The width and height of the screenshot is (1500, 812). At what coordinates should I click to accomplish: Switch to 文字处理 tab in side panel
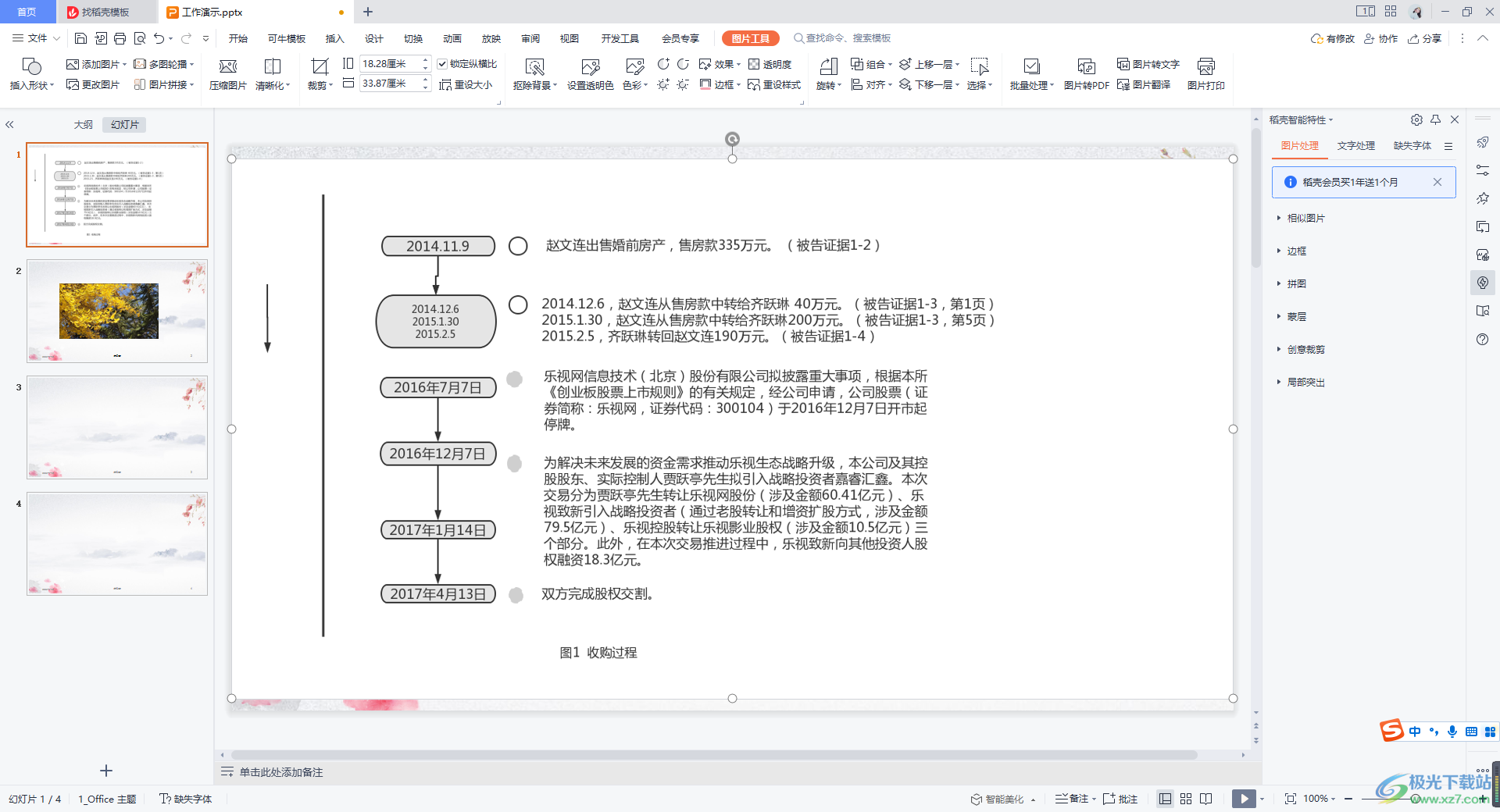(1356, 145)
